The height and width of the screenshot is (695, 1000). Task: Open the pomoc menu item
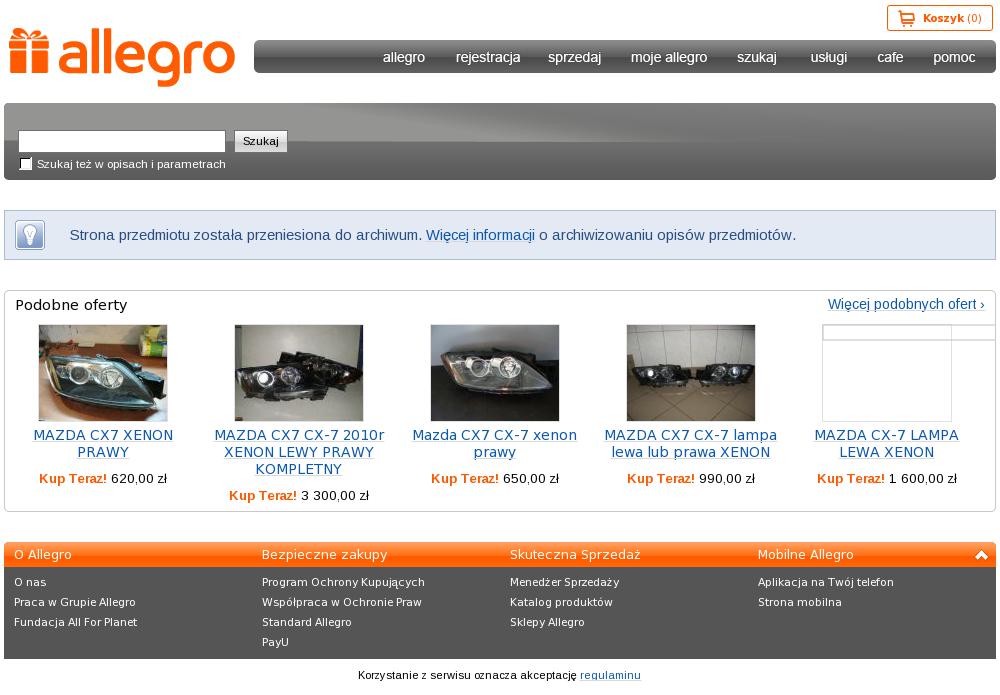click(954, 57)
